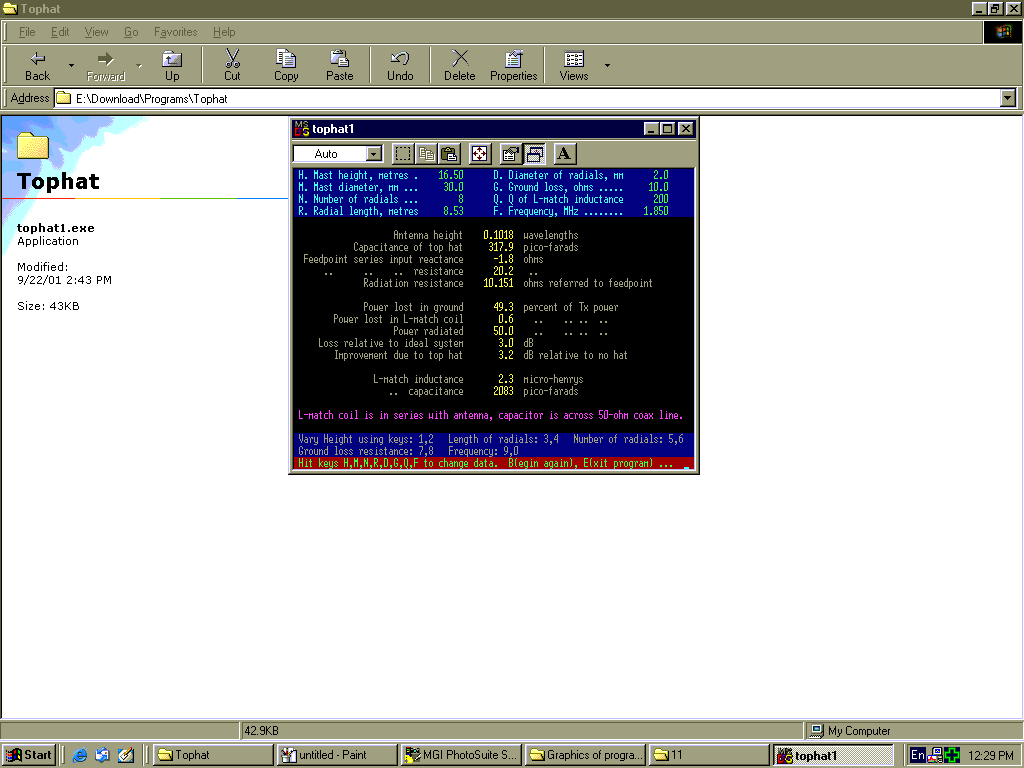Screen dimensions: 1024x768
Task: Click the Start button
Action: click(x=29, y=755)
